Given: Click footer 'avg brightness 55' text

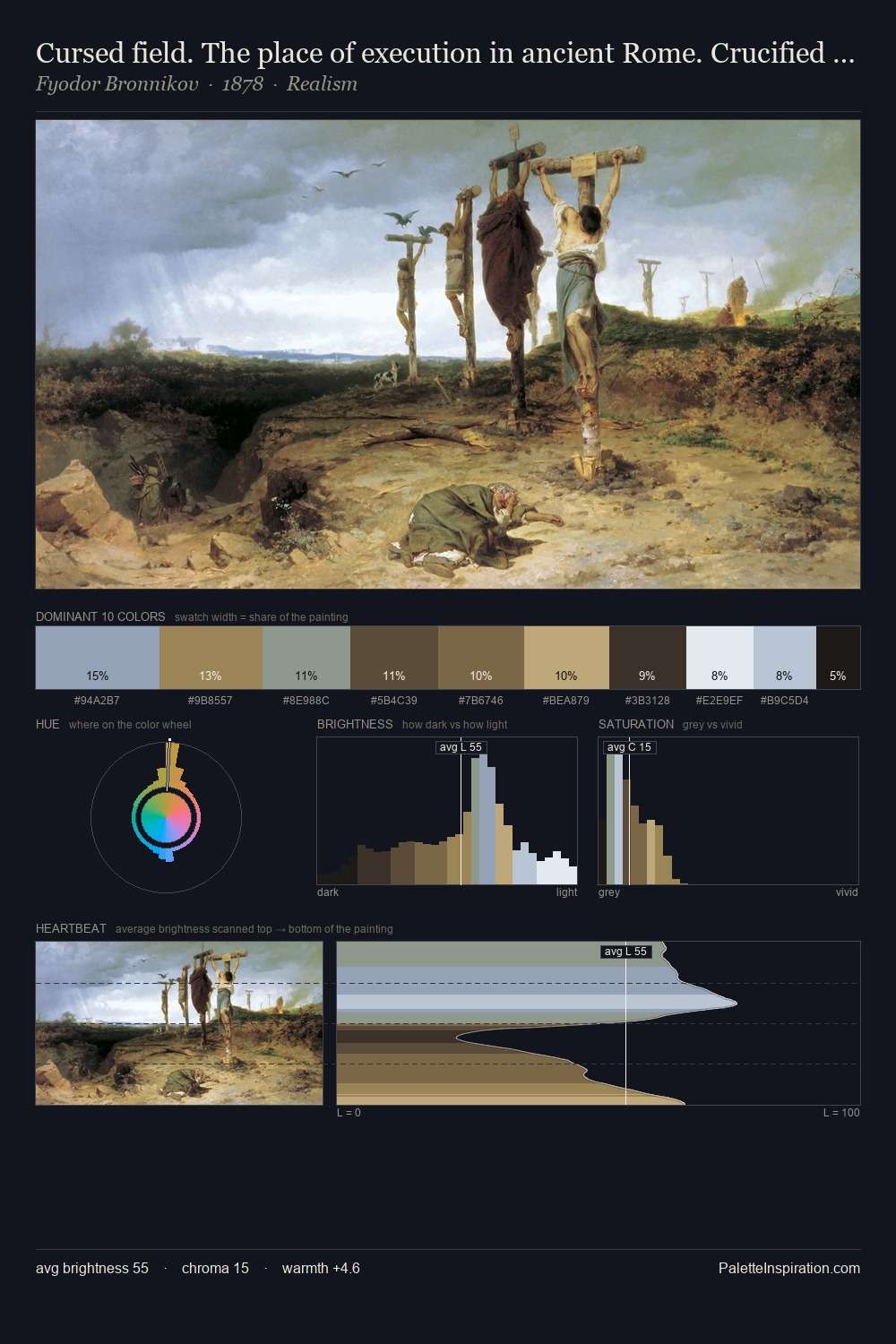Looking at the screenshot, I should (92, 1268).
